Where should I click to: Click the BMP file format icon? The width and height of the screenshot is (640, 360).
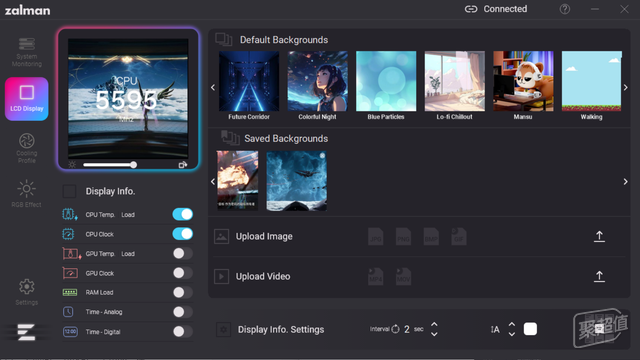tap(431, 237)
